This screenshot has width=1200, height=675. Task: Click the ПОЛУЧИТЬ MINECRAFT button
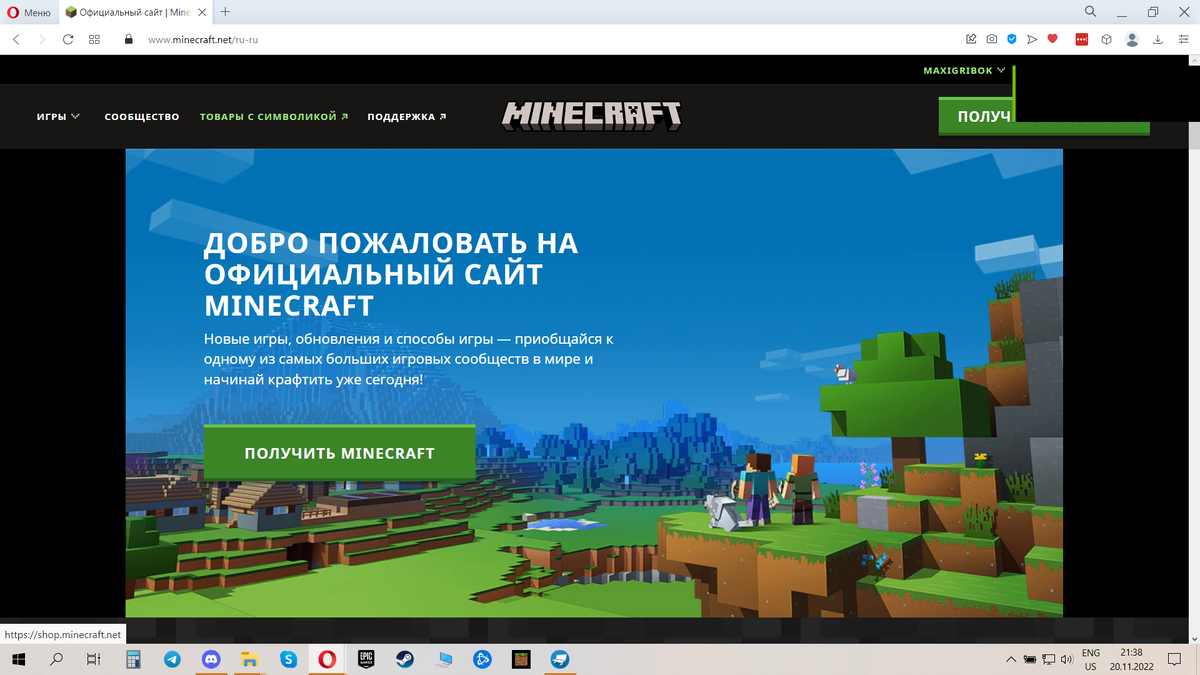[x=339, y=452]
